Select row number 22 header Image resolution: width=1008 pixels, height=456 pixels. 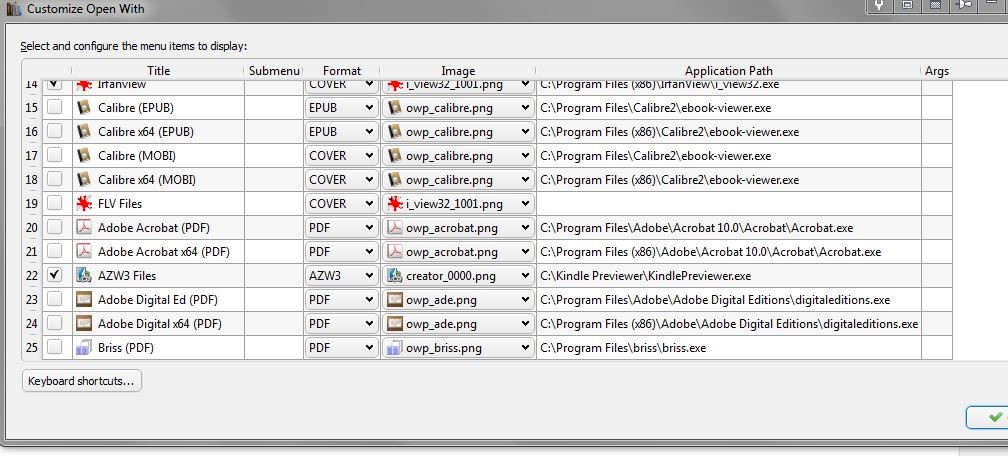(x=32, y=276)
